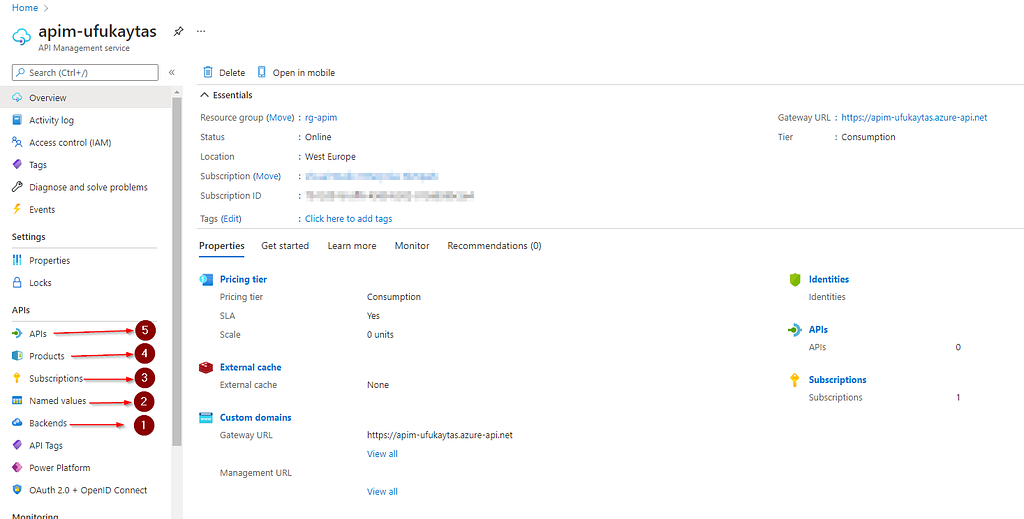Click the Named values icon
Screen dimensions: 1024x519
pos(18,401)
